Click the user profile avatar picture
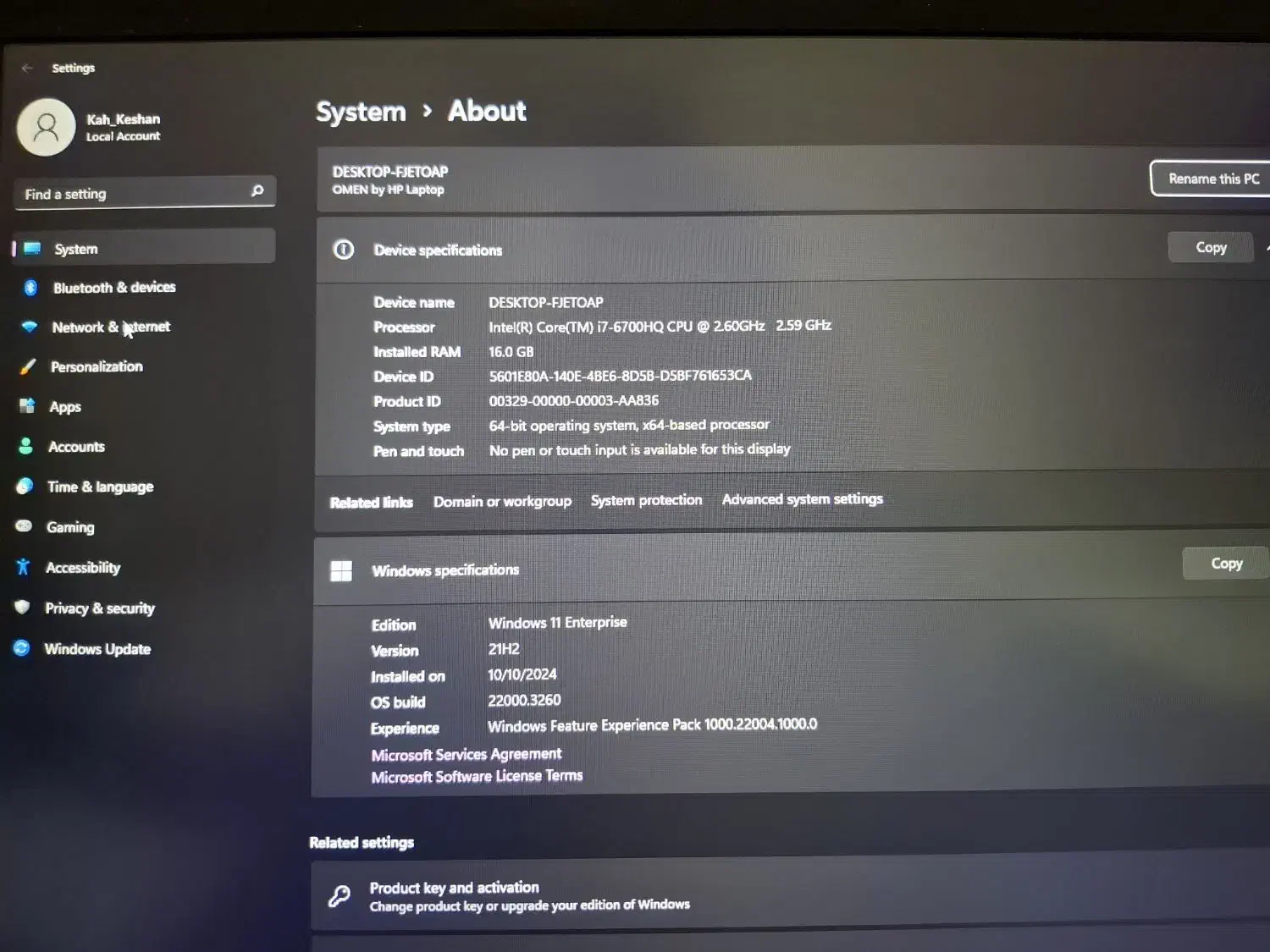 [x=47, y=128]
